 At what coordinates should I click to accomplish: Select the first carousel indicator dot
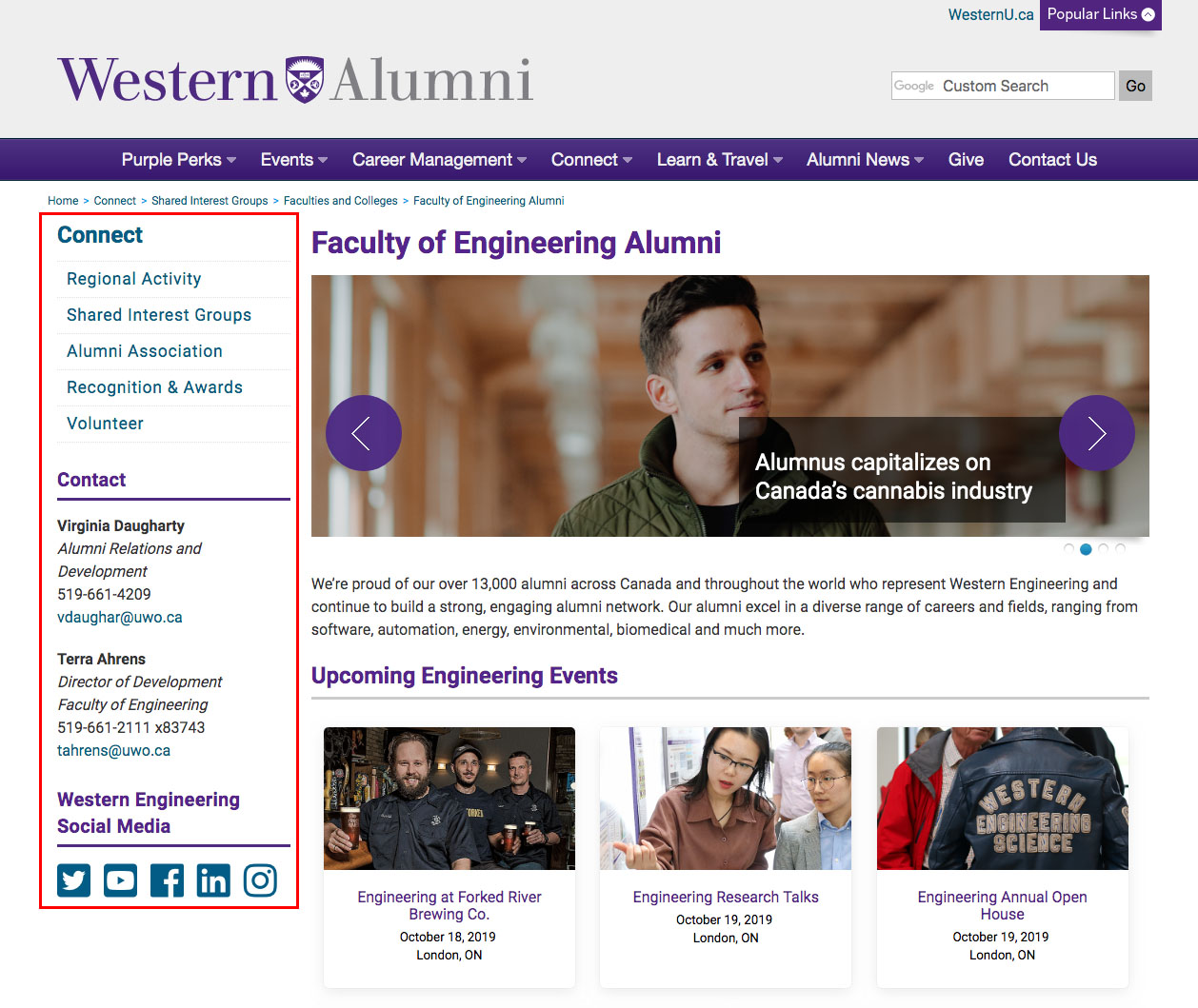click(x=1068, y=549)
